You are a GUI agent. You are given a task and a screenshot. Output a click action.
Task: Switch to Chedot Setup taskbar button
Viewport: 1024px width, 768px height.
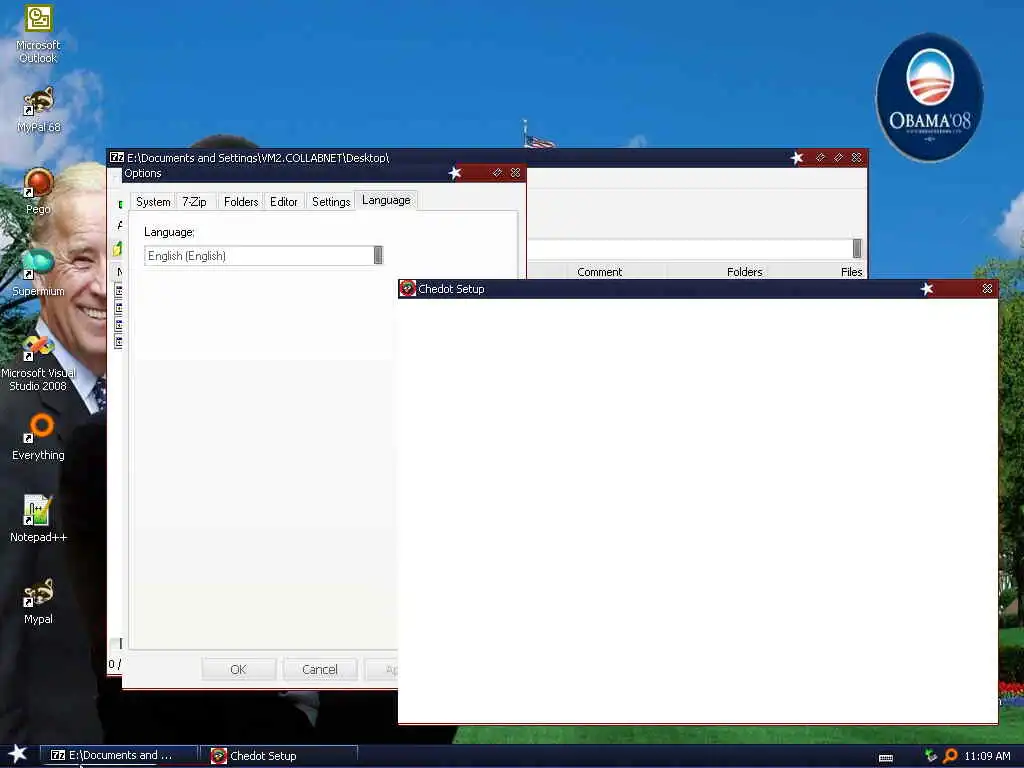coord(280,756)
